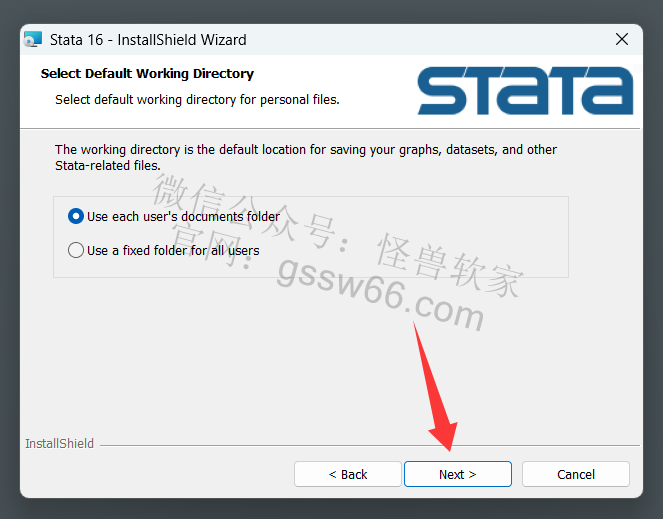Select the "Use each user's documents folder" radio button
Viewport: 663px width, 519px height.
tap(76, 217)
